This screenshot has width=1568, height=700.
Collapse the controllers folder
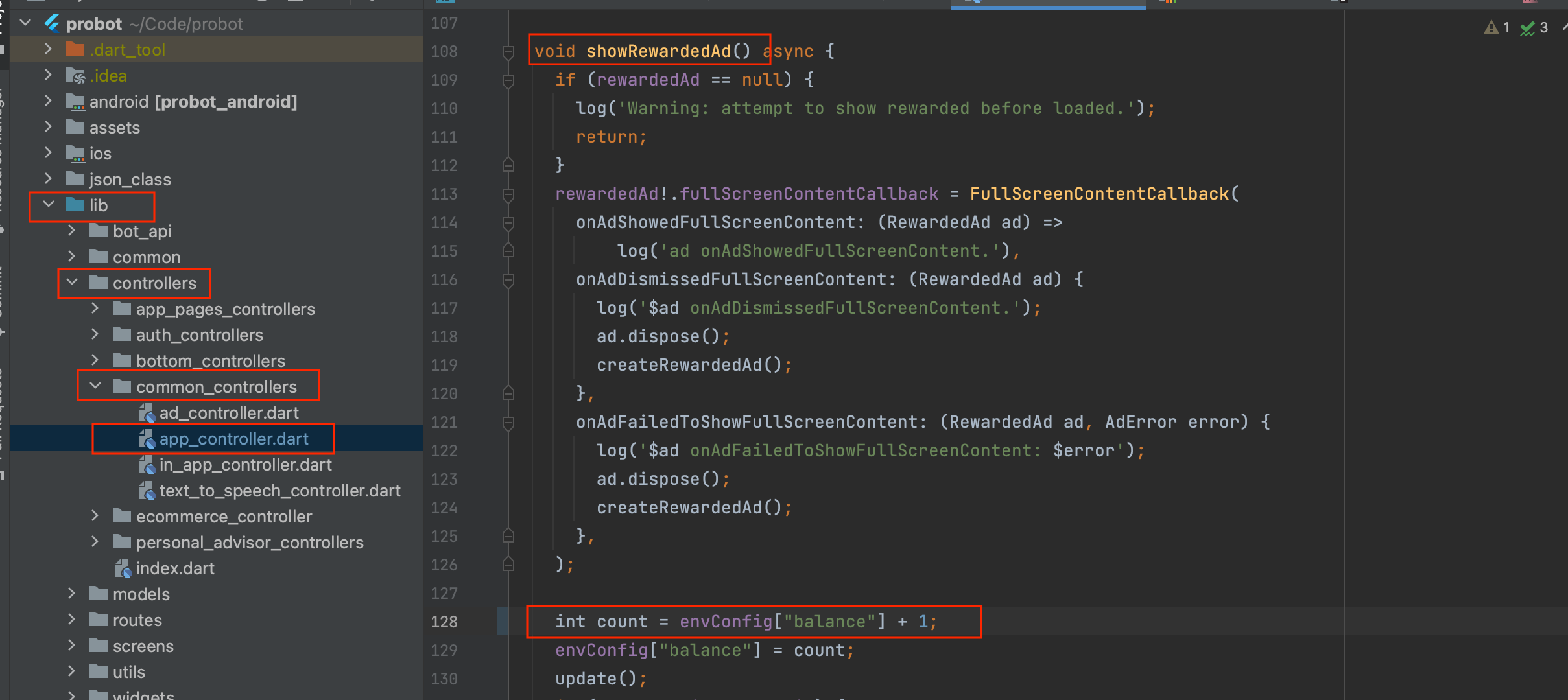pyautogui.click(x=73, y=283)
